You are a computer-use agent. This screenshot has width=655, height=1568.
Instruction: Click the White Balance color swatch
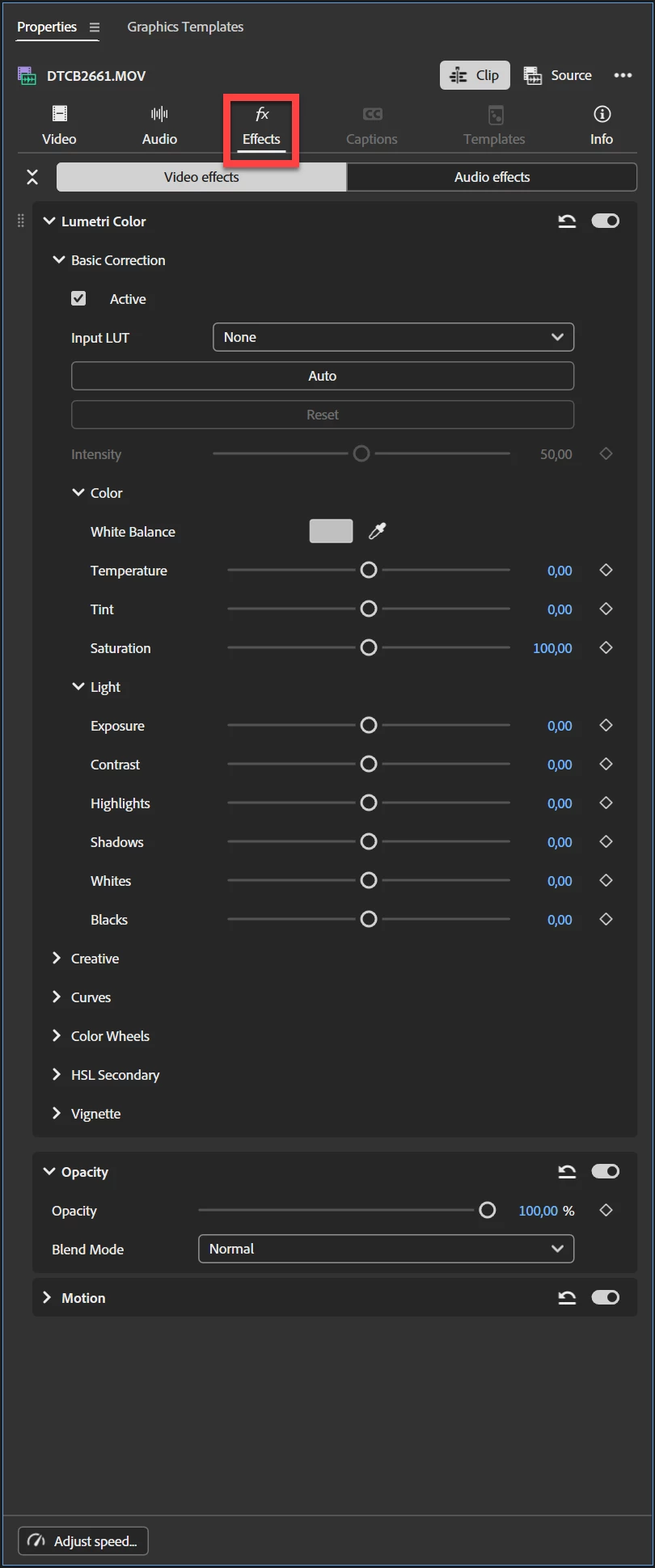coord(331,531)
